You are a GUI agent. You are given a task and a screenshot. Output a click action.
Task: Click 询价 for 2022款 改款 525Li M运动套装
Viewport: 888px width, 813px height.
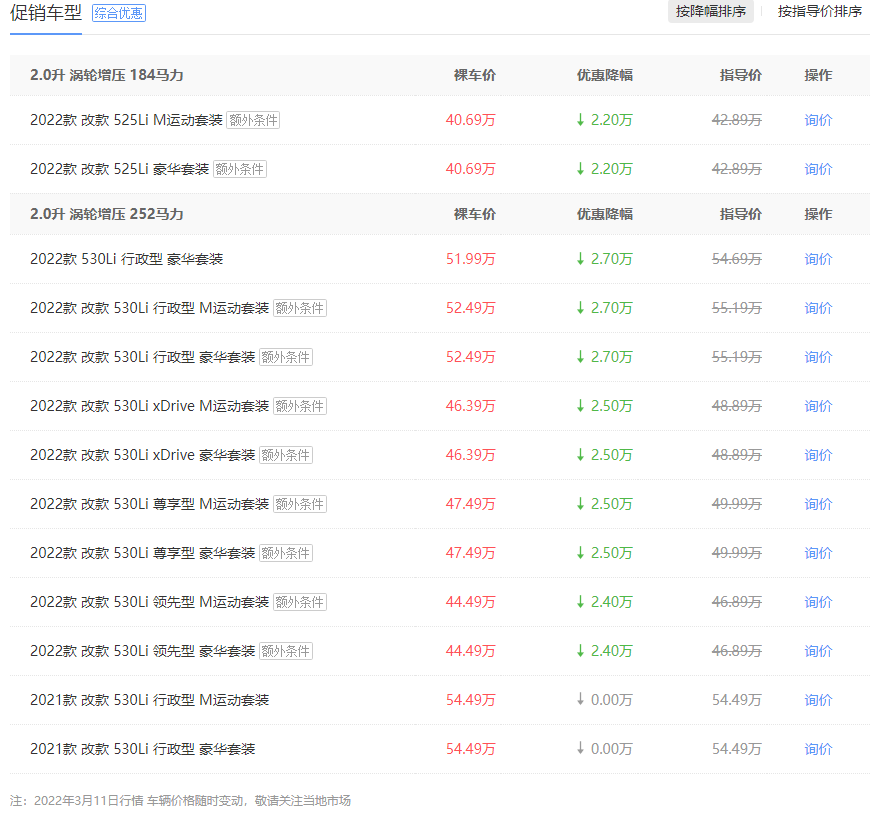pos(818,120)
